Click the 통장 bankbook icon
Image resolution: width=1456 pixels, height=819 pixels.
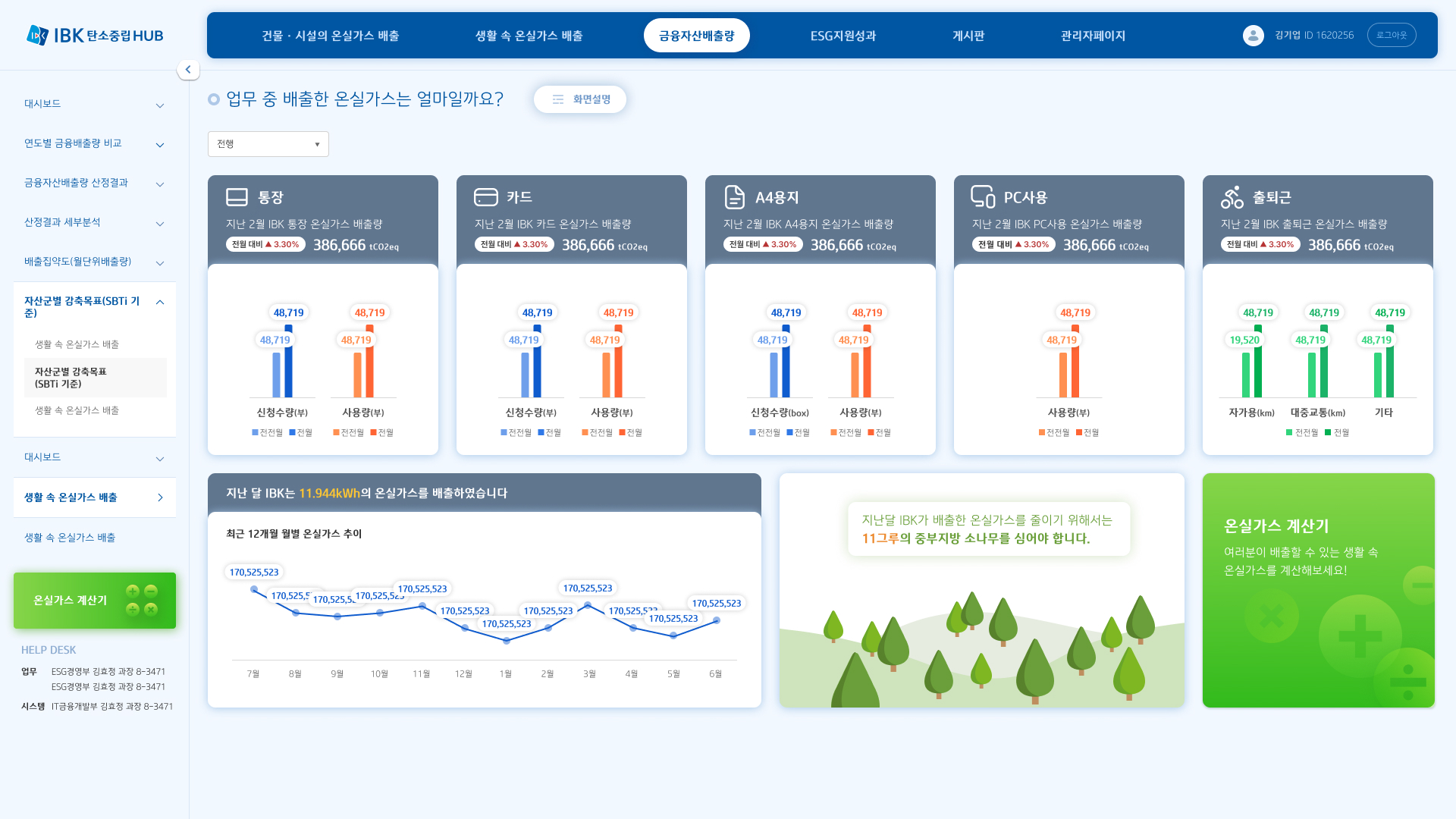[237, 197]
